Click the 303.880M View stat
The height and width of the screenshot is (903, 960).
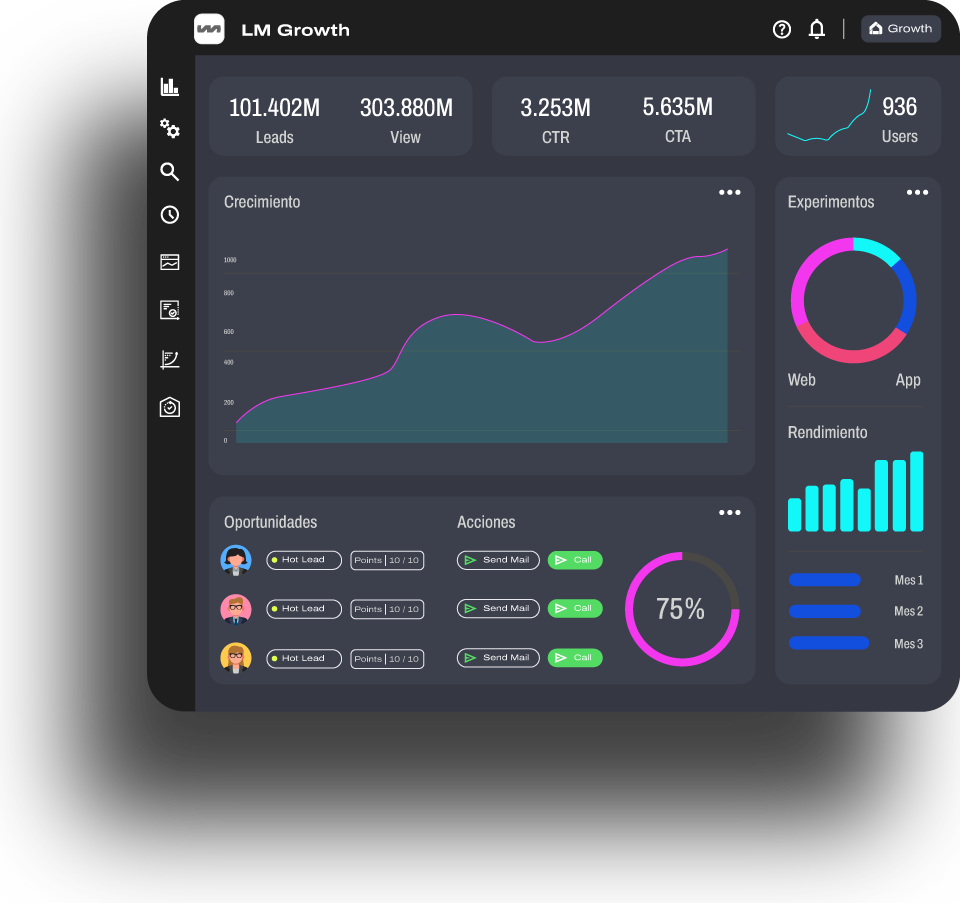click(406, 120)
